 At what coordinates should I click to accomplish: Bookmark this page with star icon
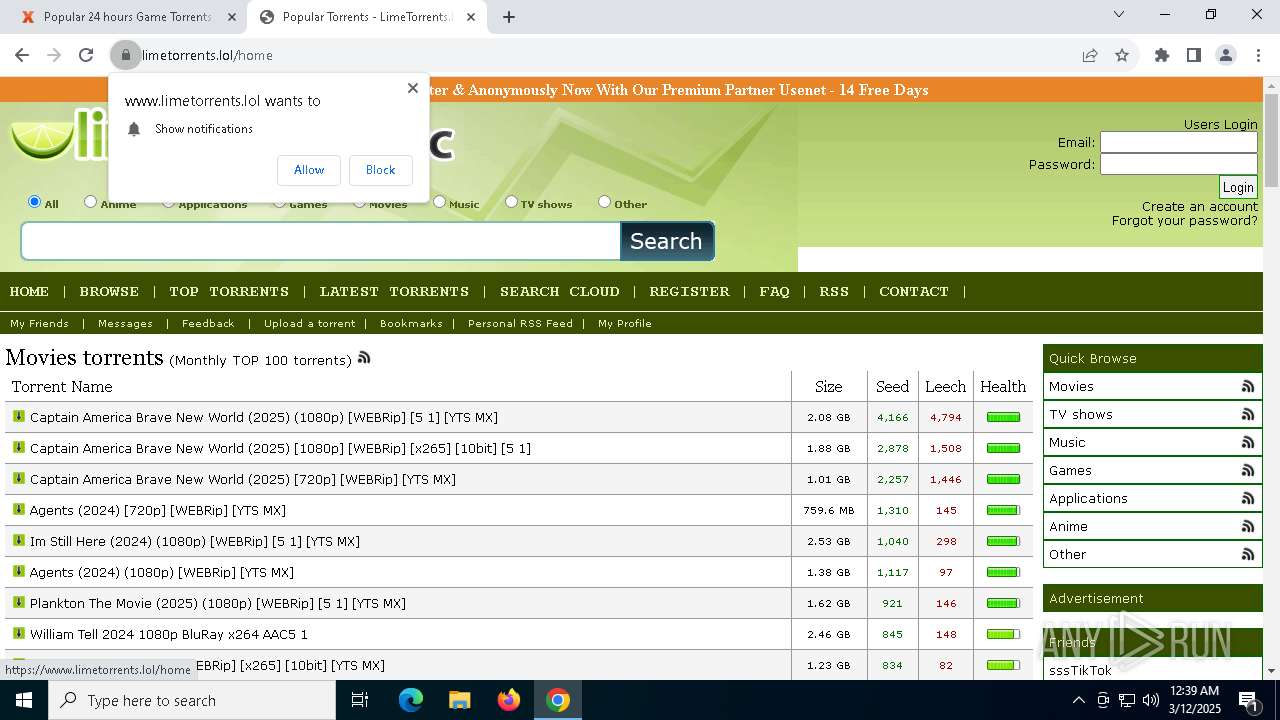1122,55
